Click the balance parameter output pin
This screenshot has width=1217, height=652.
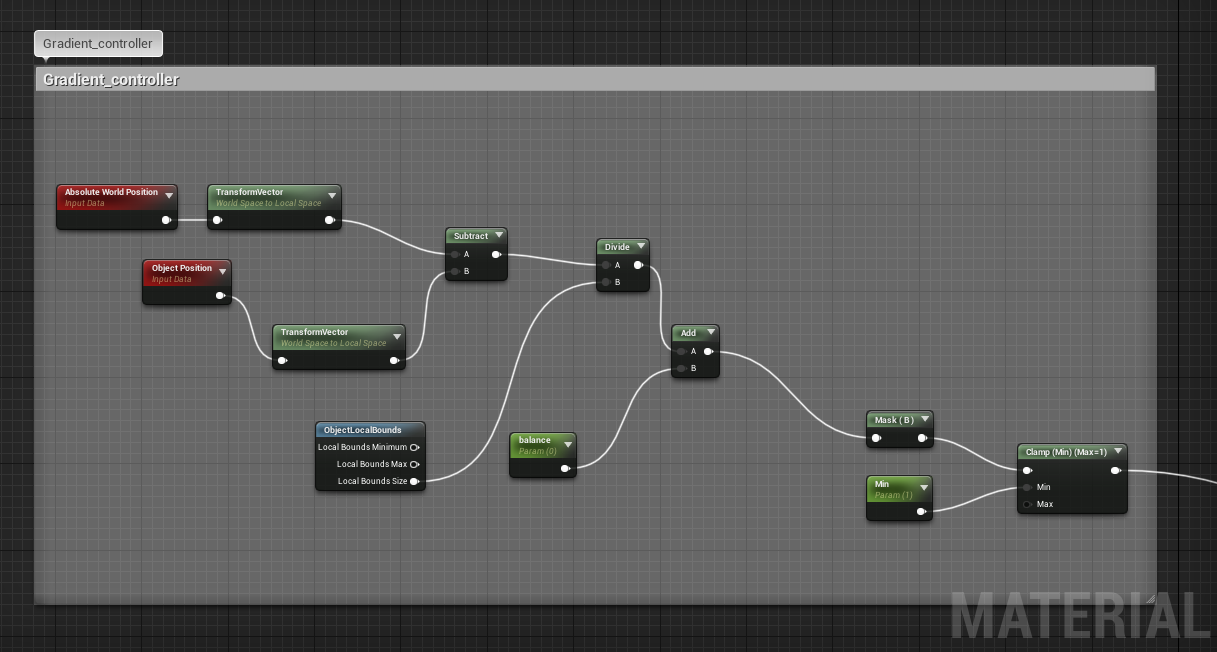[x=565, y=468]
